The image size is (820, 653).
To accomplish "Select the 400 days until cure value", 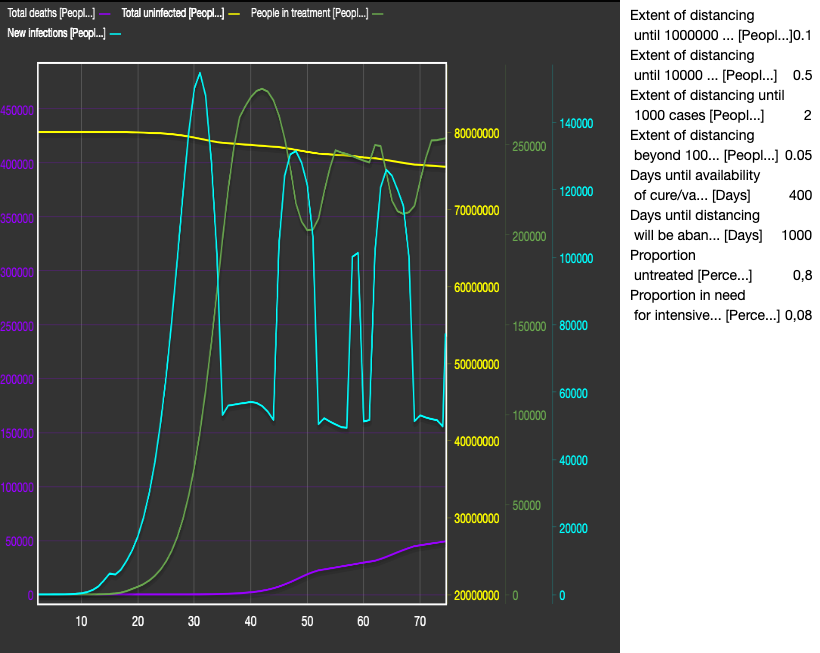I will coord(800,195).
